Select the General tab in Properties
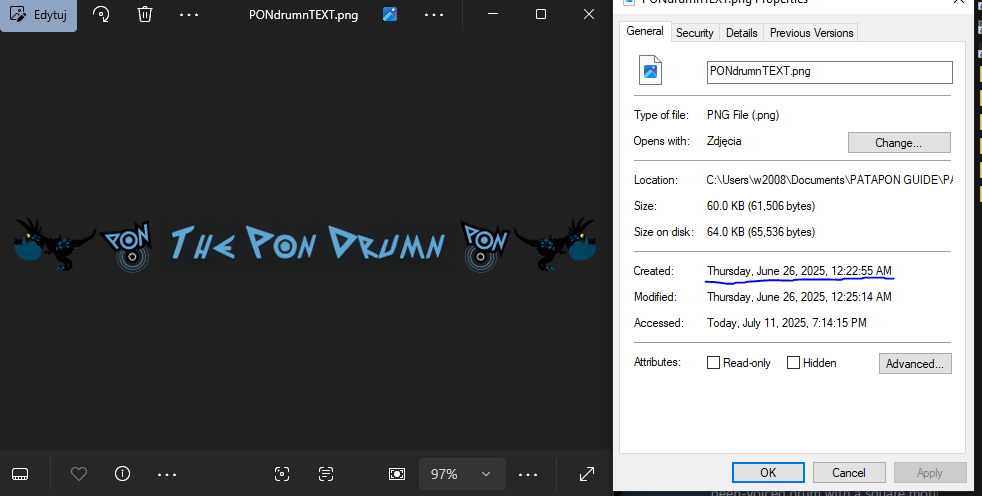This screenshot has height=496, width=982. 644,31
